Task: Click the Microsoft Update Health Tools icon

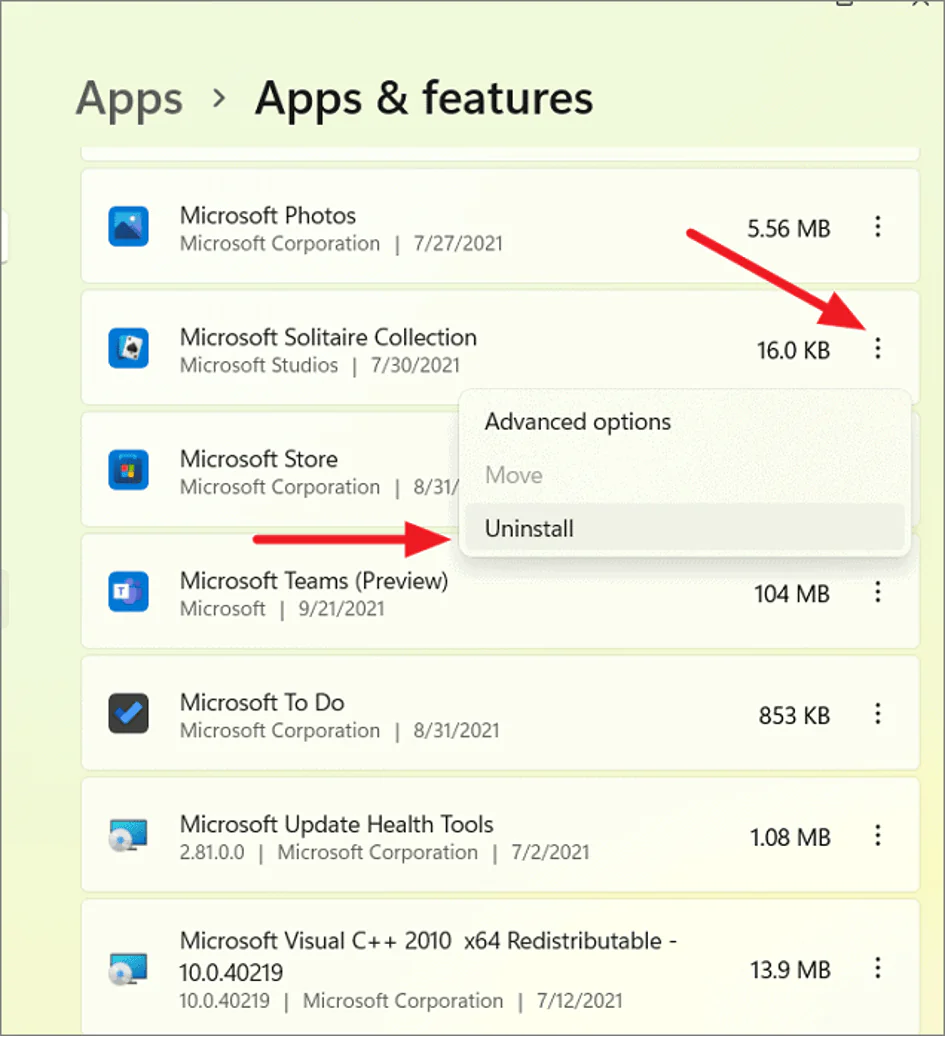Action: pyautogui.click(x=128, y=836)
